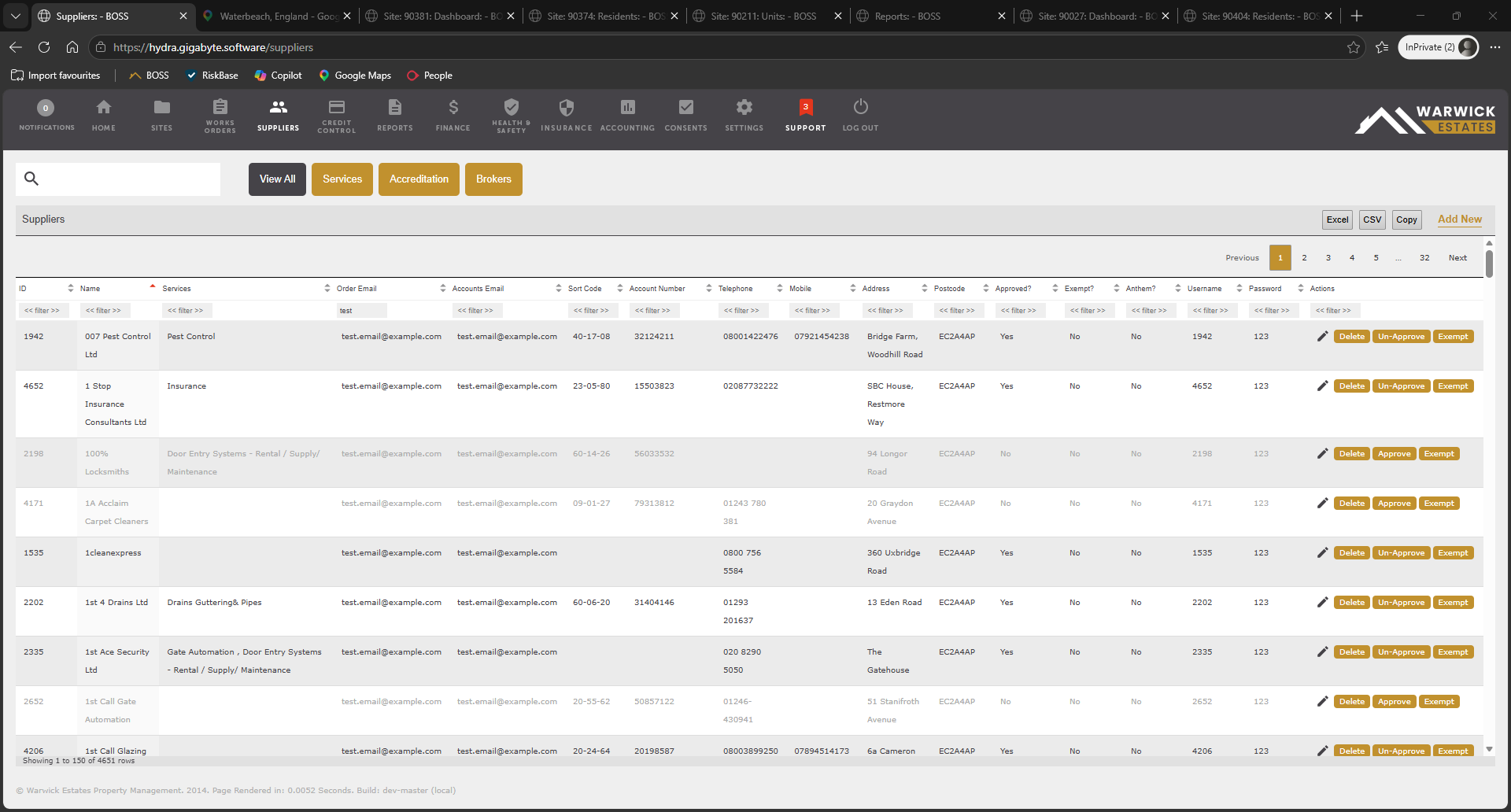Edit 1st 4 Drains Ltd pencil icon
The height and width of the screenshot is (812, 1511).
coord(1322,602)
